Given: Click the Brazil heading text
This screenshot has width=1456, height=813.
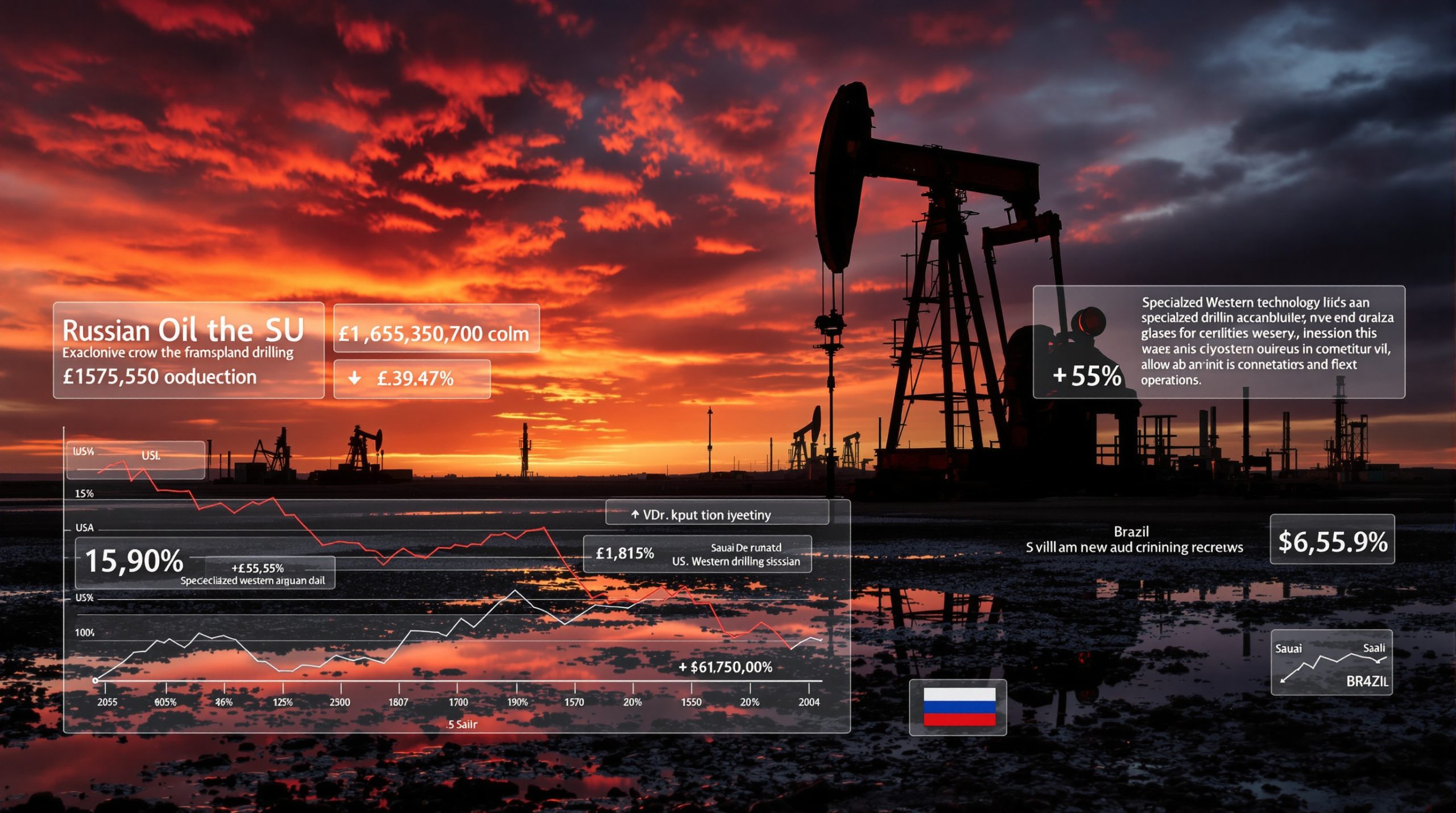Looking at the screenshot, I should [1131, 531].
